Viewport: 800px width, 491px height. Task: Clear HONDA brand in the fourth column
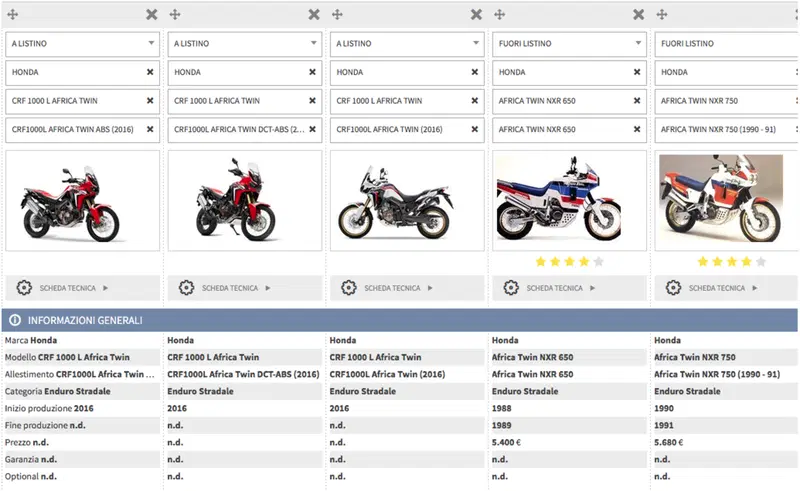[637, 72]
